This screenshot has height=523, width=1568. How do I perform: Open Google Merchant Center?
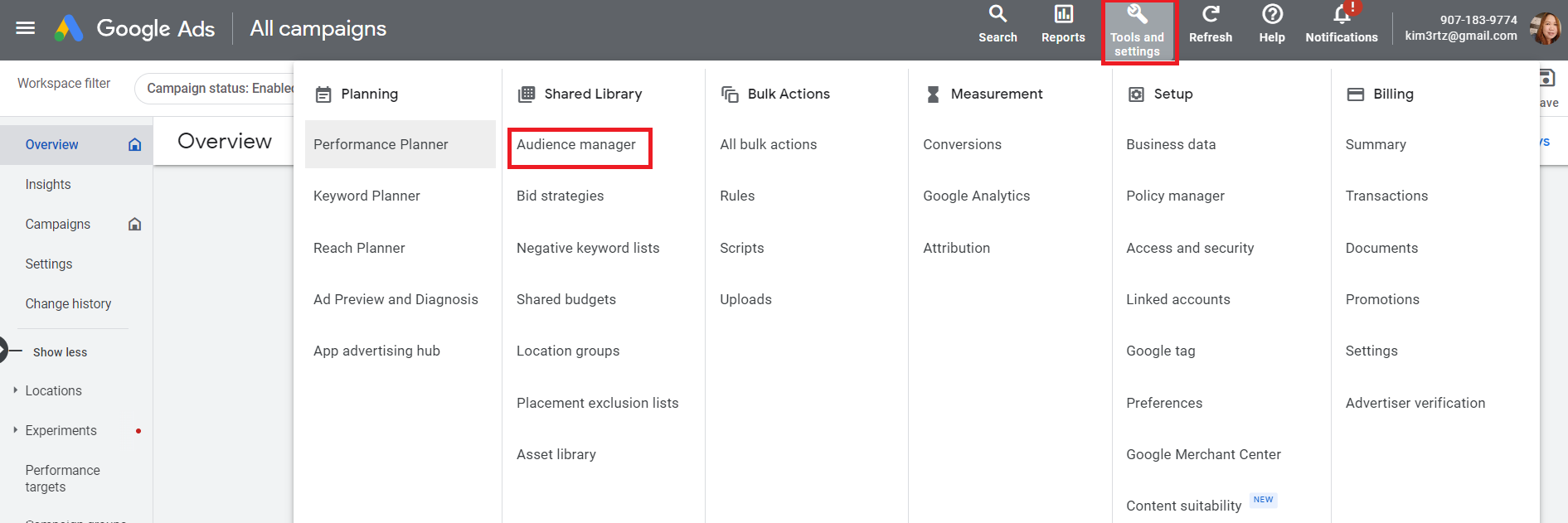point(1203,454)
